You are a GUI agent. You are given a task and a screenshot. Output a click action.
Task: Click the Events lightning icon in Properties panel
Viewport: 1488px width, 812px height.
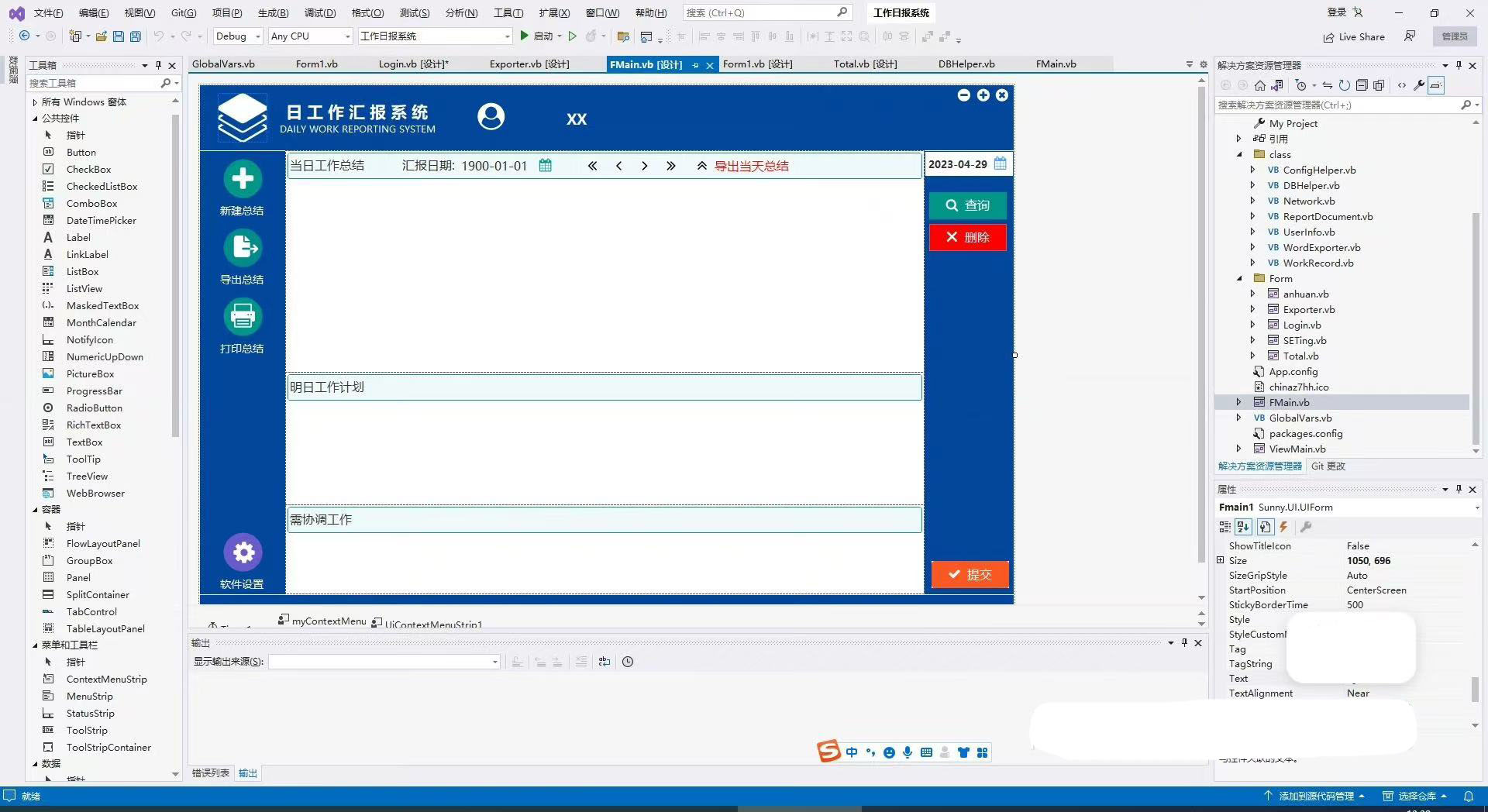(1283, 527)
